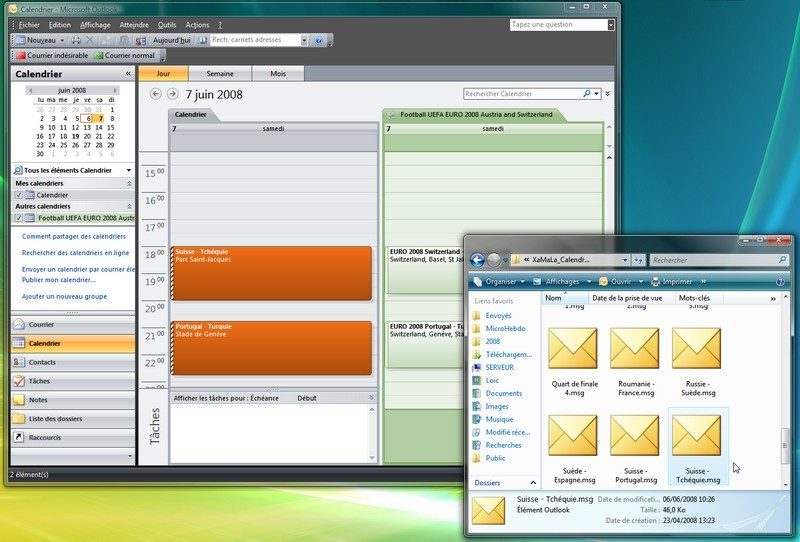The width and height of the screenshot is (800, 542).
Task: Click the Explorer back navigation button
Action: (477, 260)
